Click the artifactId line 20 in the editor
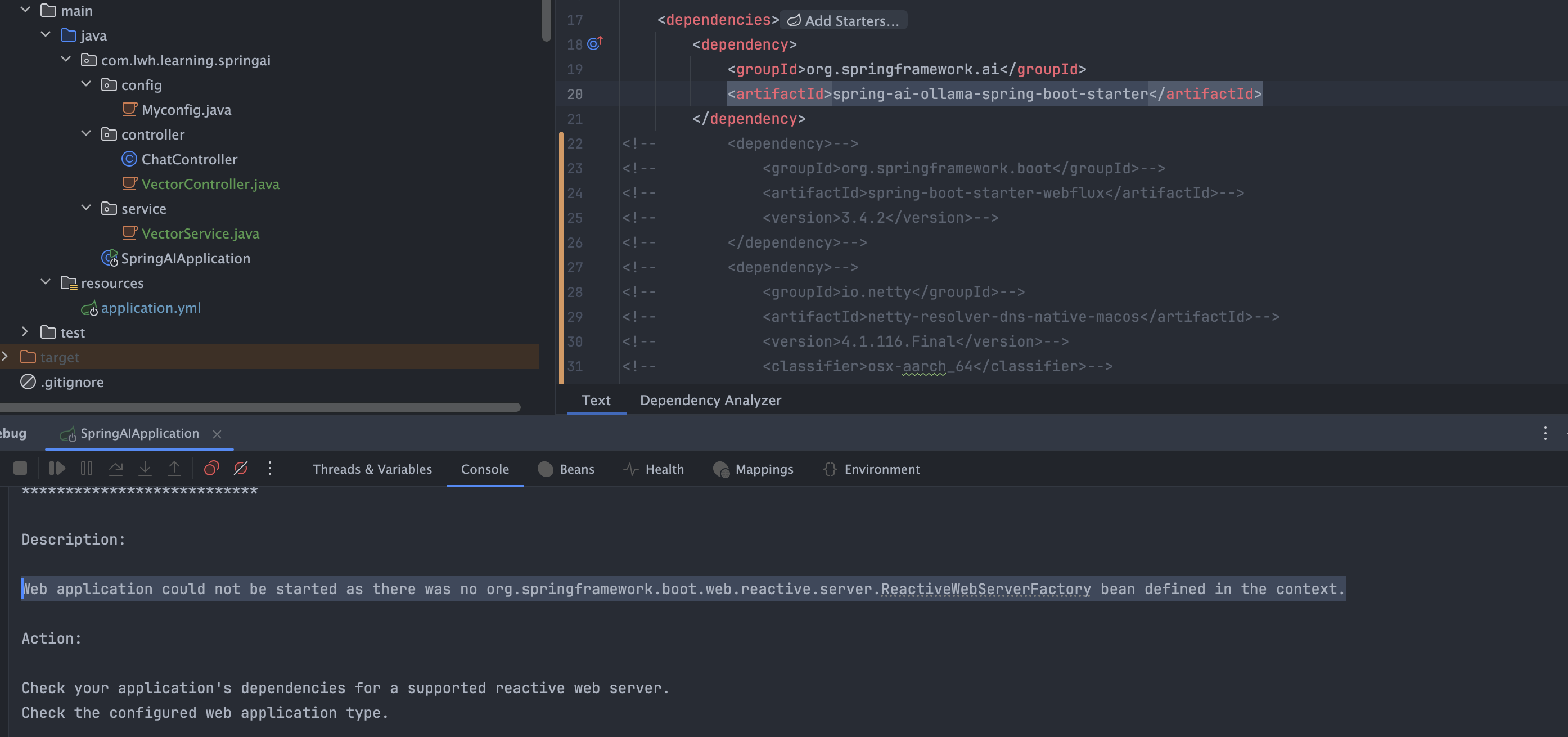Viewport: 1568px width, 737px height. [x=994, y=94]
